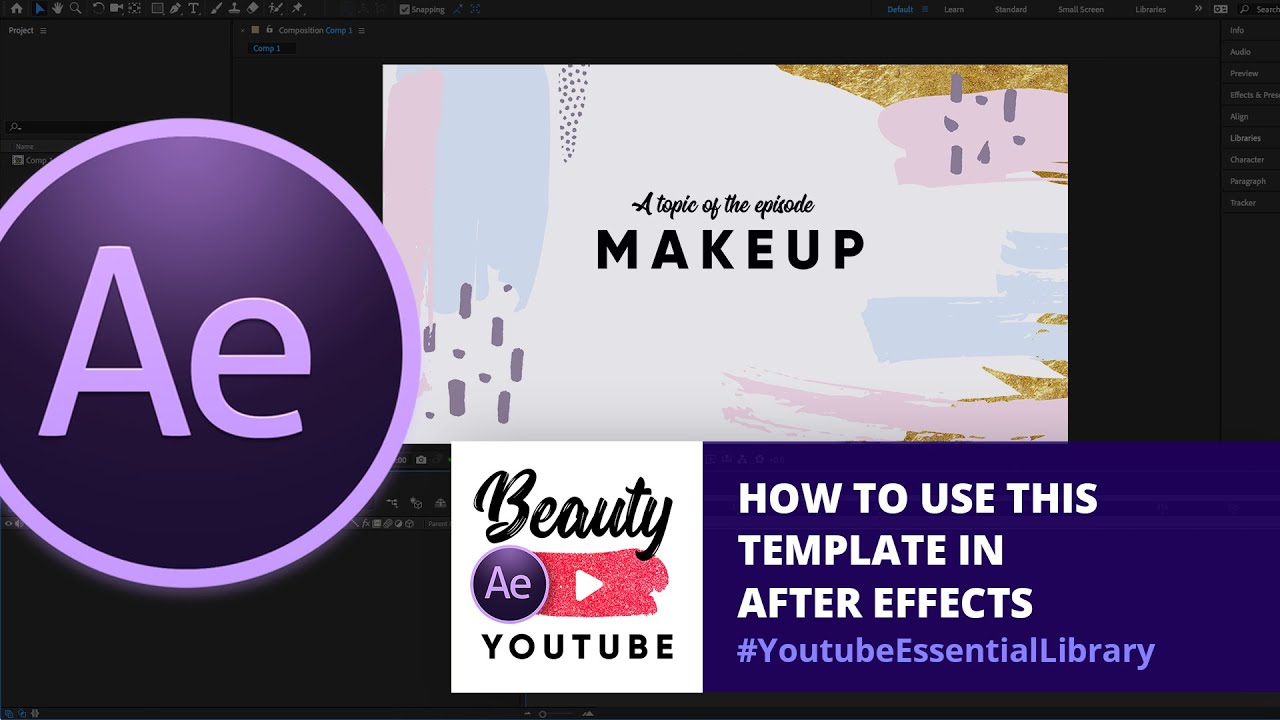Toggle the Snapping checkbox
Image resolution: width=1280 pixels, height=720 pixels.
click(x=404, y=9)
